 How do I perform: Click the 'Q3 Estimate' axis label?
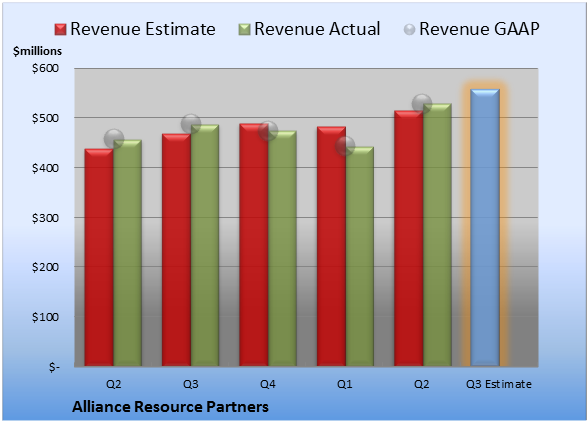point(499,384)
